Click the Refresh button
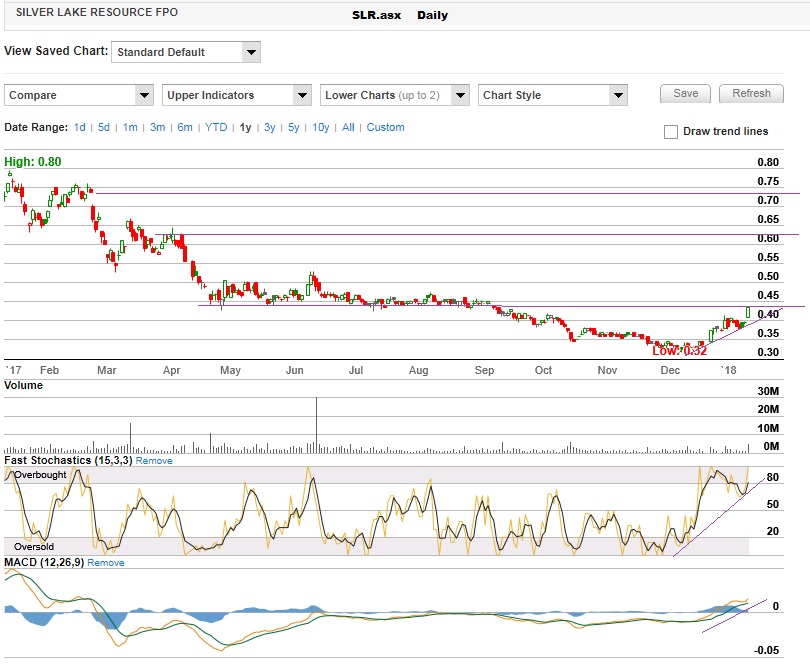The image size is (810, 666). click(x=751, y=94)
